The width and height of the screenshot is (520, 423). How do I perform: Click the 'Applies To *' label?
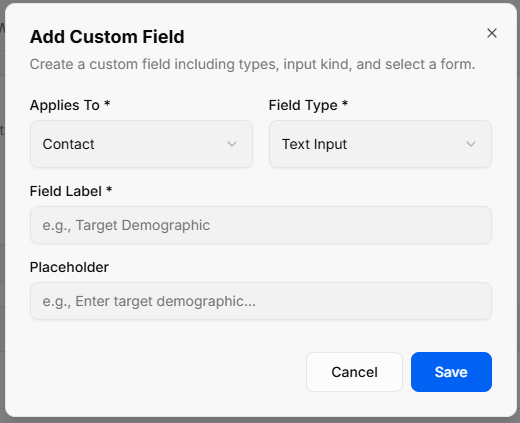(x=70, y=105)
